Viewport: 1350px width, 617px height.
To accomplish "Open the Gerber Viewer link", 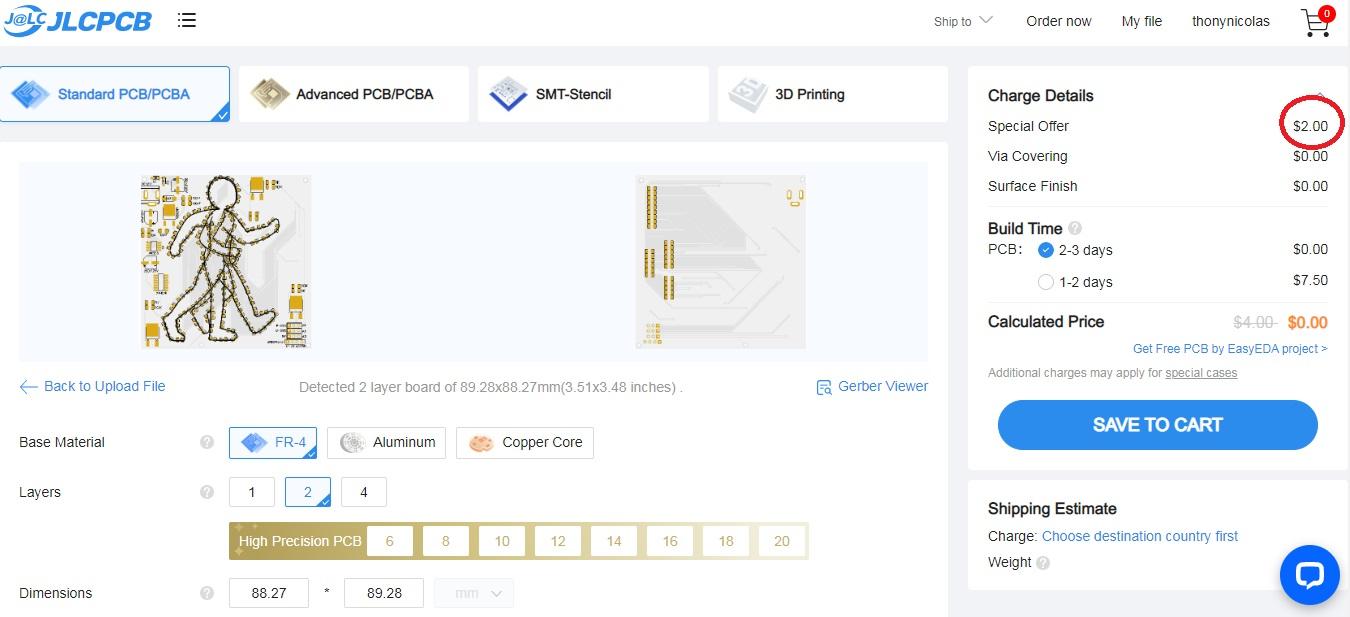I will pos(872,387).
